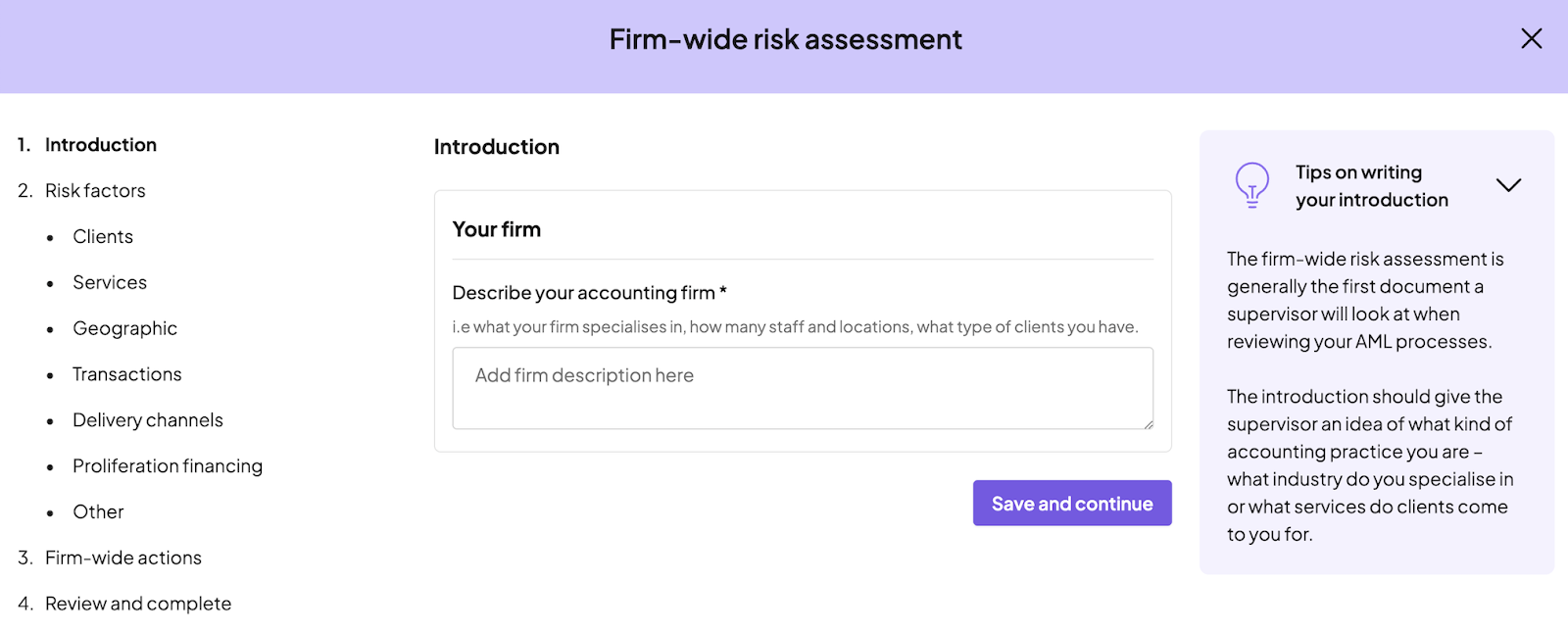Image resolution: width=1568 pixels, height=630 pixels.
Task: Go to Firm-wide actions step
Action: [x=123, y=558]
